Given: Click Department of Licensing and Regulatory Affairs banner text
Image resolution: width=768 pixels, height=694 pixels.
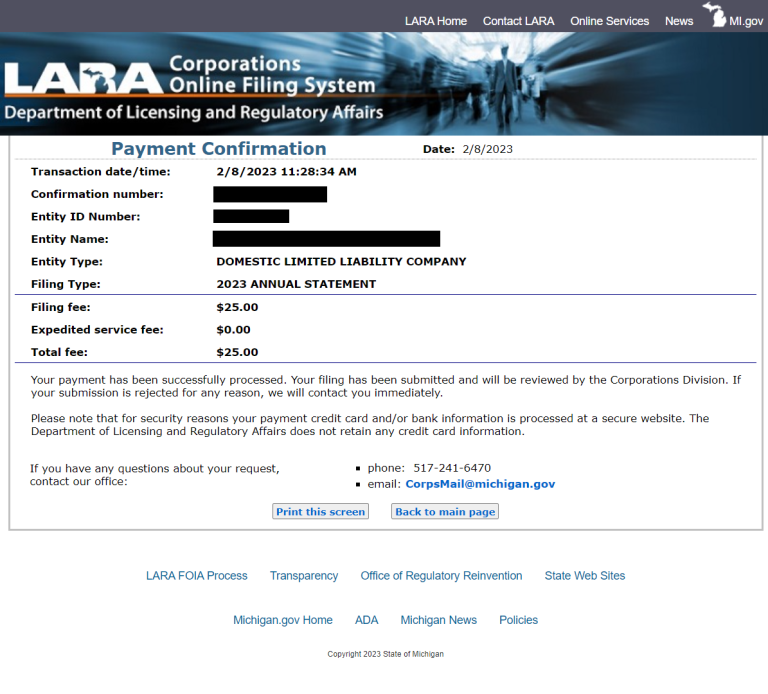Looking at the screenshot, I should [x=193, y=112].
